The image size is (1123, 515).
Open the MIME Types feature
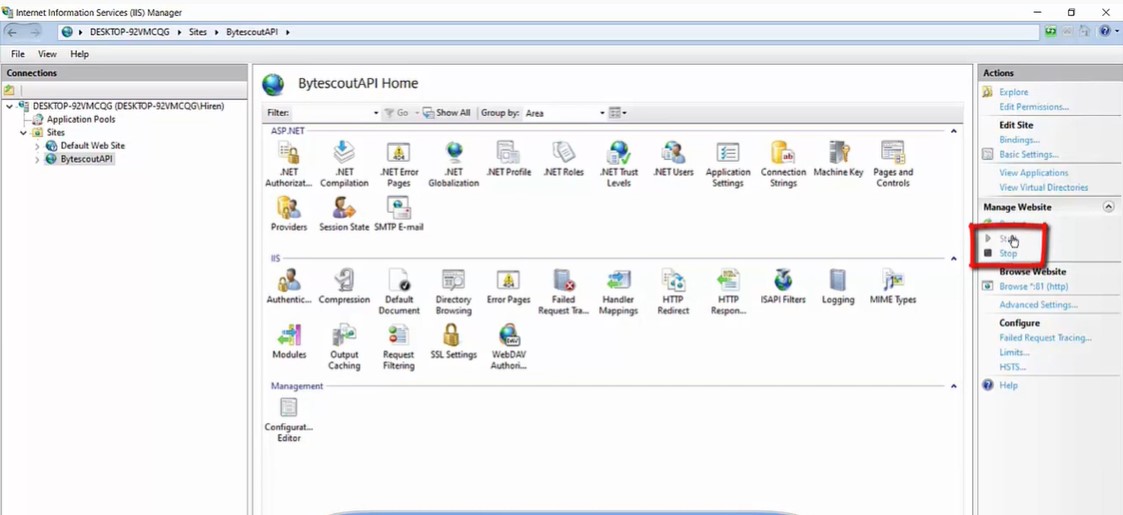pyautogui.click(x=892, y=287)
